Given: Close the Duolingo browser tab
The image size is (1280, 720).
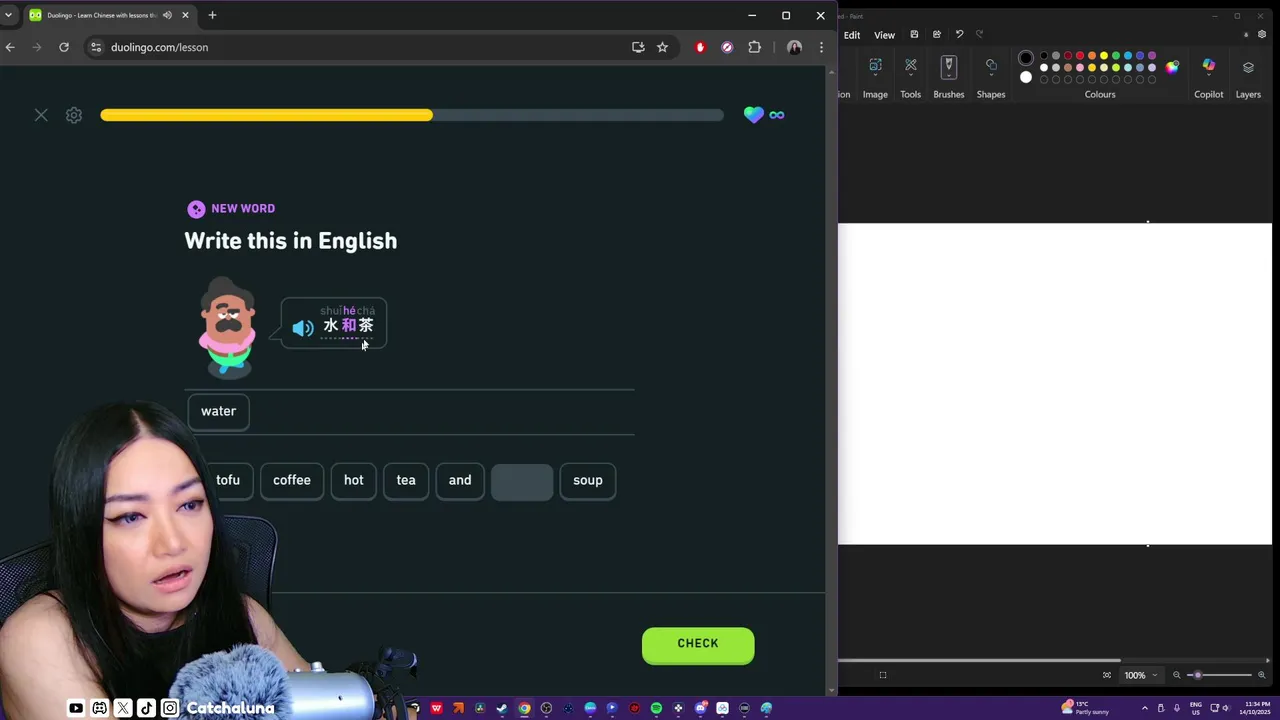Looking at the screenshot, I should click(x=185, y=15).
